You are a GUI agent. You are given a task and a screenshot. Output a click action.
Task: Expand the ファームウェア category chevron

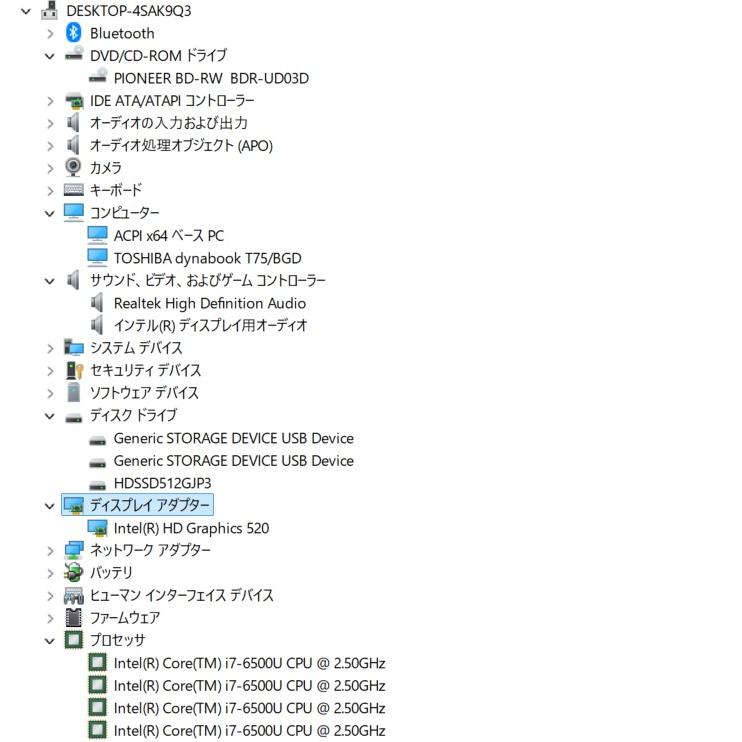tap(50, 618)
